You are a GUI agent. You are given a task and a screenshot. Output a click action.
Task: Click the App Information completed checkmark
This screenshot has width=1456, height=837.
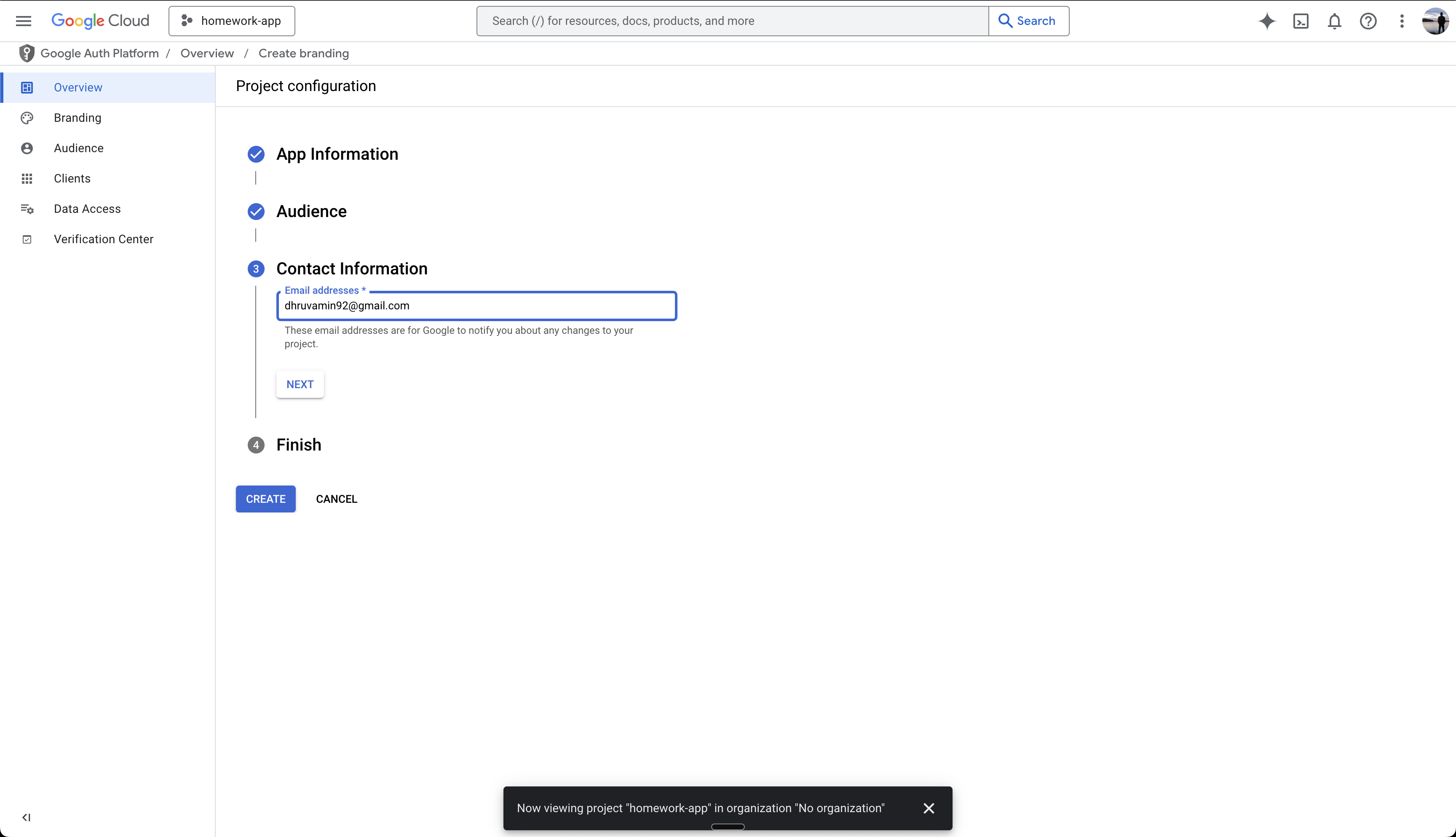click(x=256, y=154)
